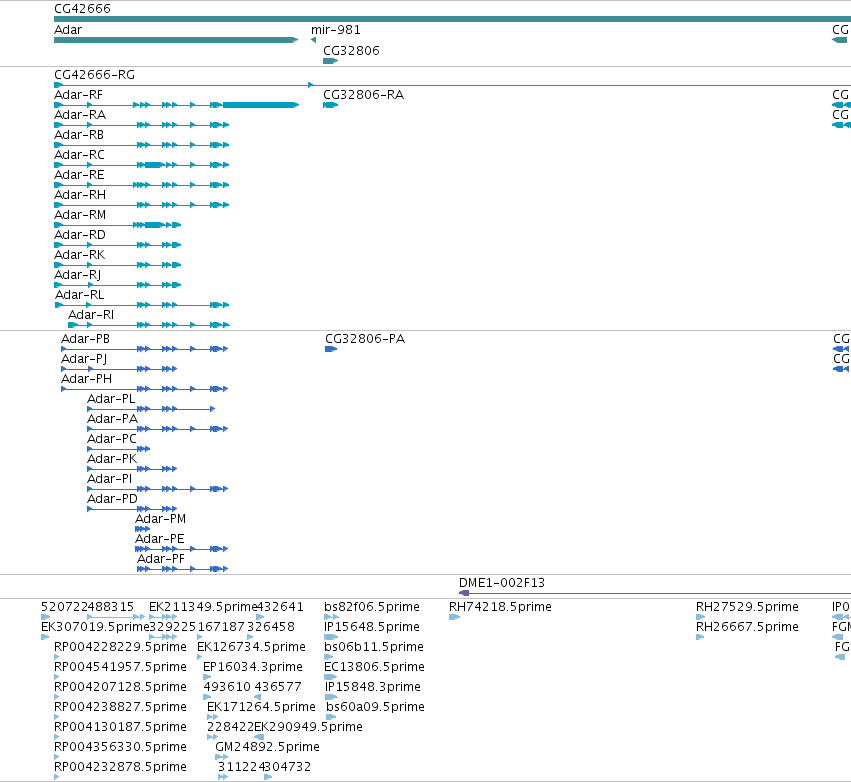Select the DME1-002F13 feature label
Image resolution: width=851 pixels, height=782 pixels.
click(501, 583)
